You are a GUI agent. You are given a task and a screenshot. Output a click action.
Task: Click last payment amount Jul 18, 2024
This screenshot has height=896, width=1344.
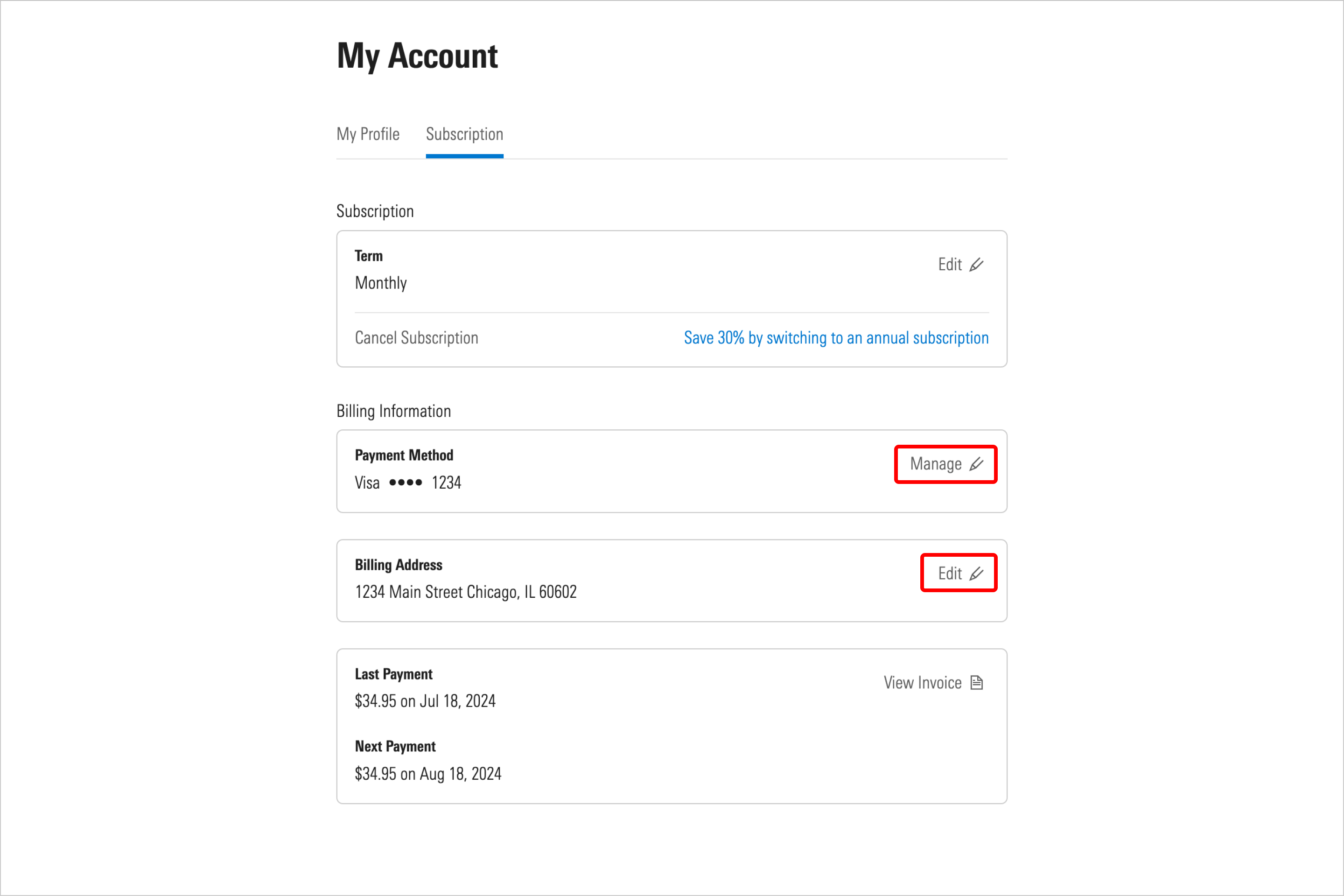click(x=425, y=701)
